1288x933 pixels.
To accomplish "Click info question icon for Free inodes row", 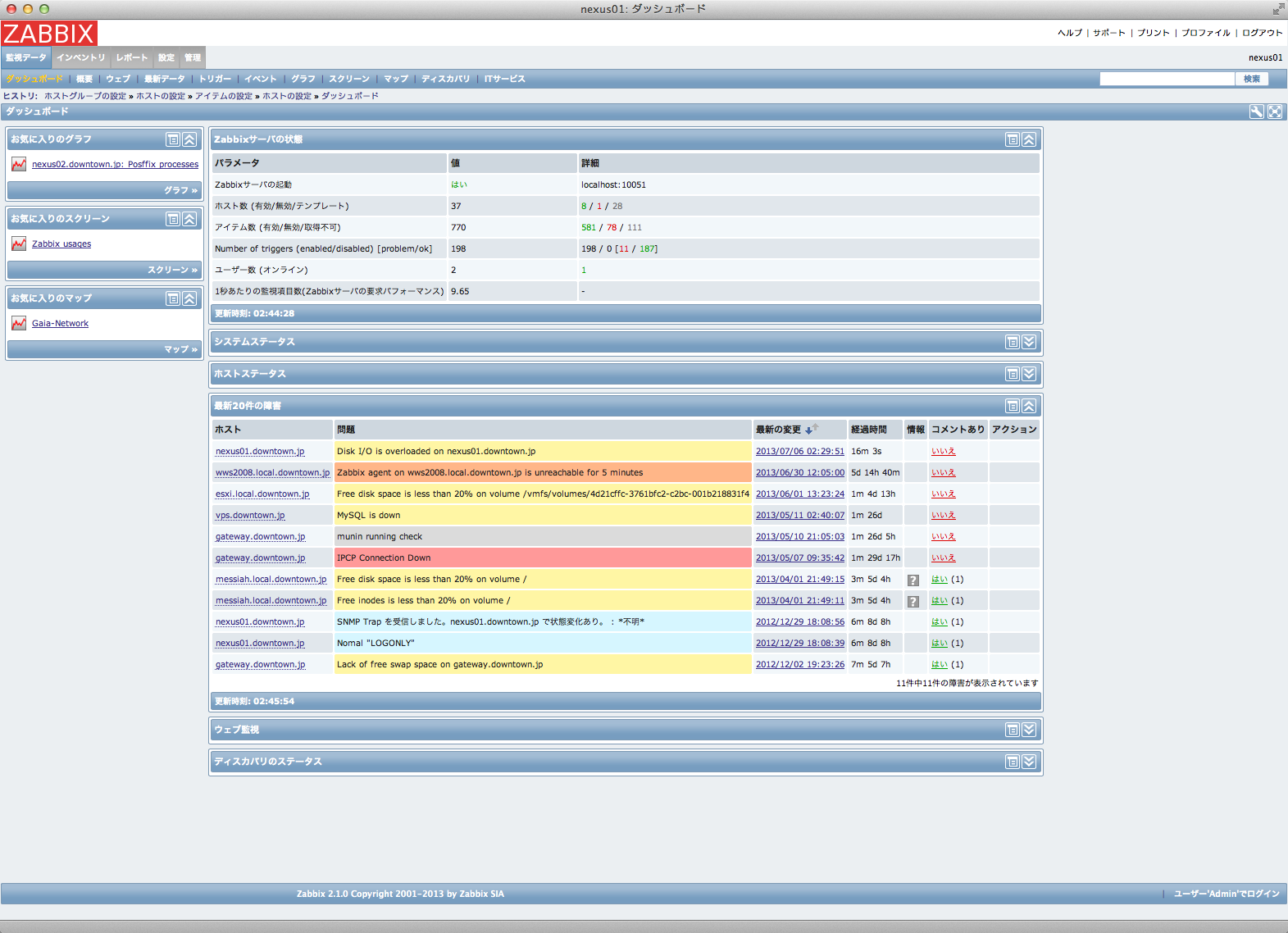I will (x=913, y=601).
